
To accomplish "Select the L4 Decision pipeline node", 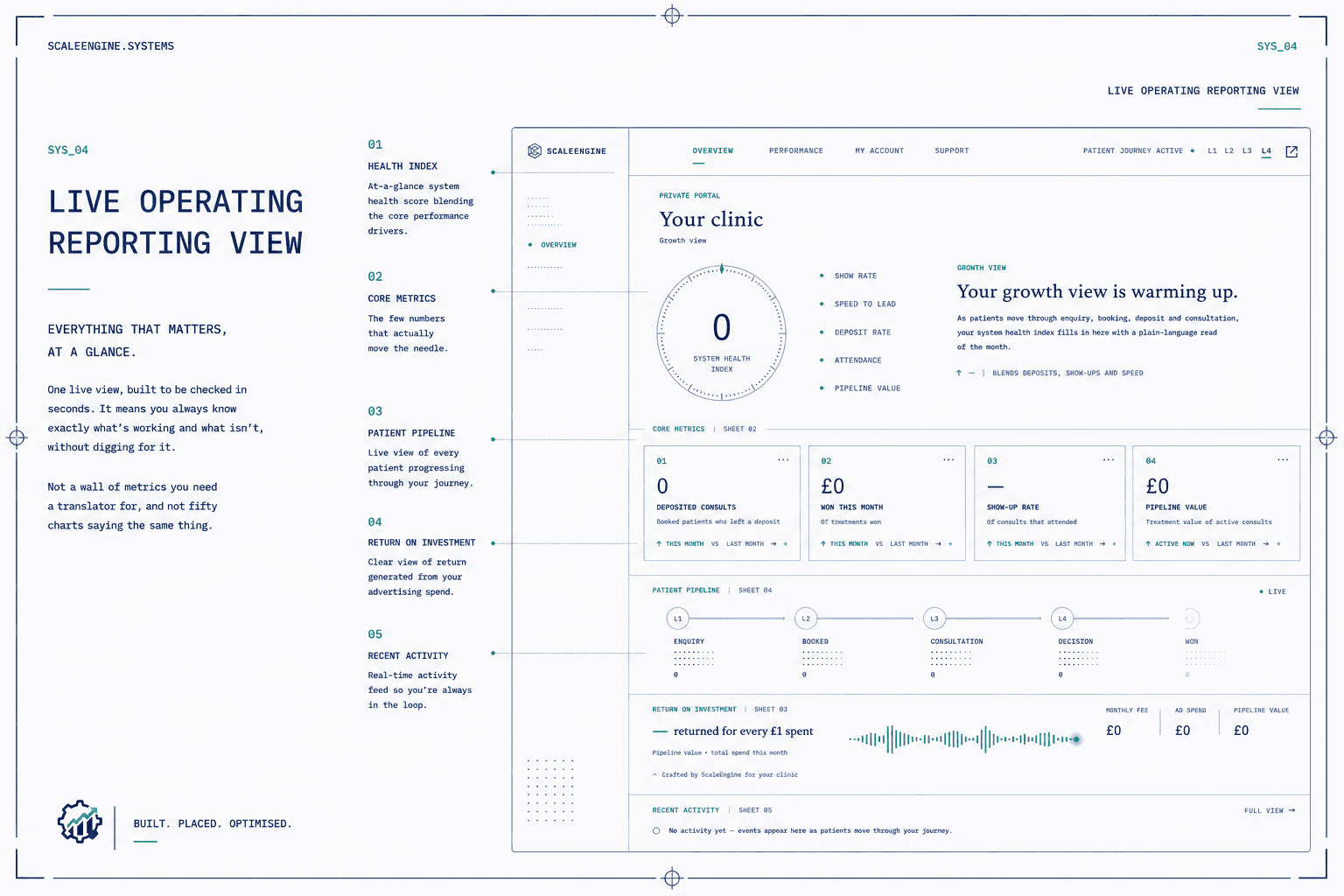I will pos(1062,619).
